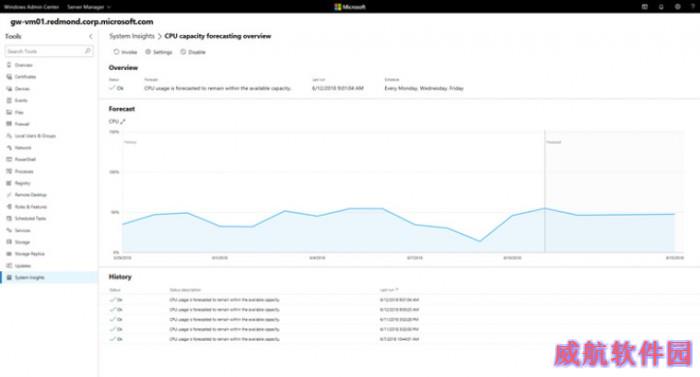Launch the PowerShell tool
700x377 pixels.
pos(25,159)
